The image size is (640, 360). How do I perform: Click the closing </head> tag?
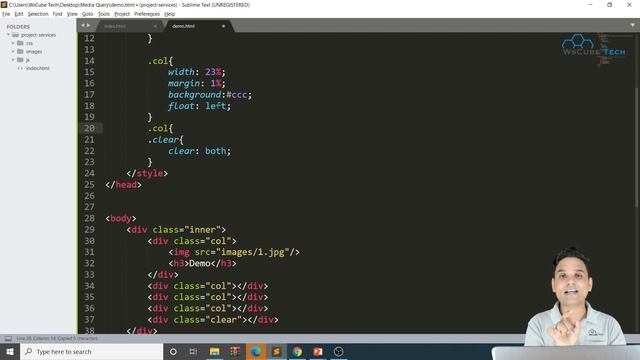[x=123, y=185]
